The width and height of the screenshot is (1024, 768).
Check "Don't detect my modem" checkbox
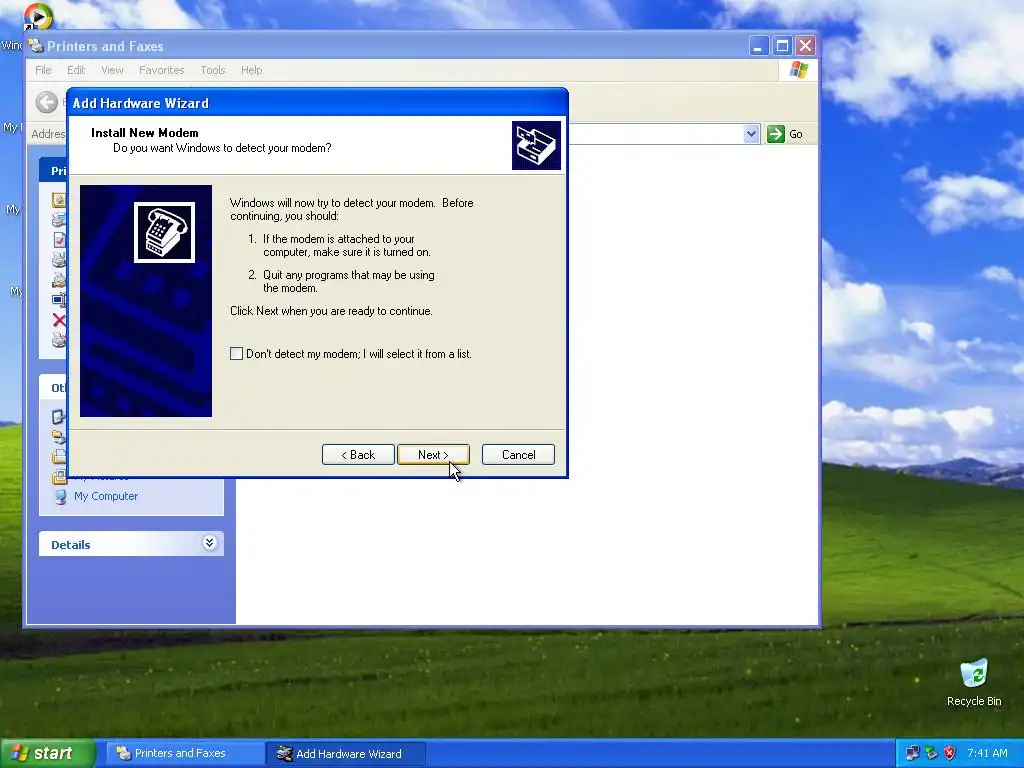pos(236,354)
